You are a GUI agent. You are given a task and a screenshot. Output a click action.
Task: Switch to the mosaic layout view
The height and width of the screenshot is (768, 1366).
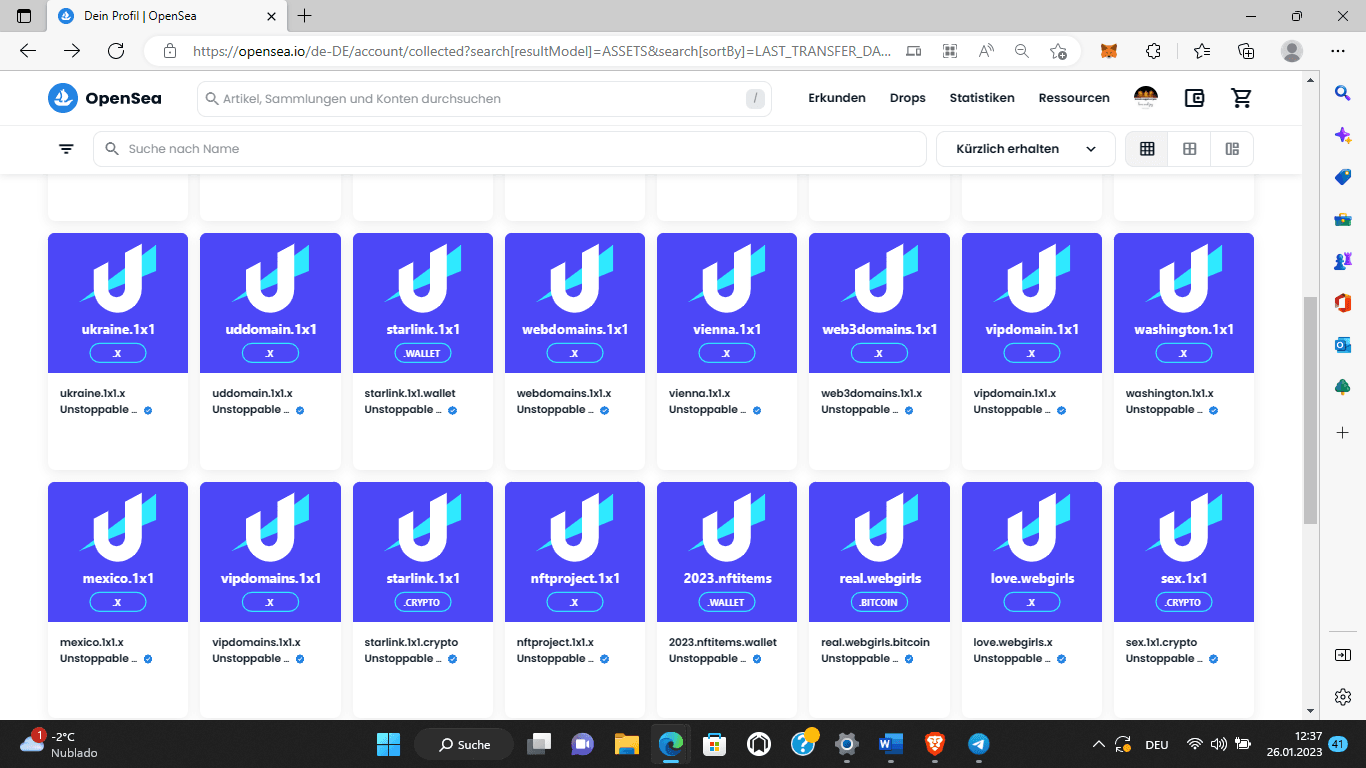[x=1232, y=149]
